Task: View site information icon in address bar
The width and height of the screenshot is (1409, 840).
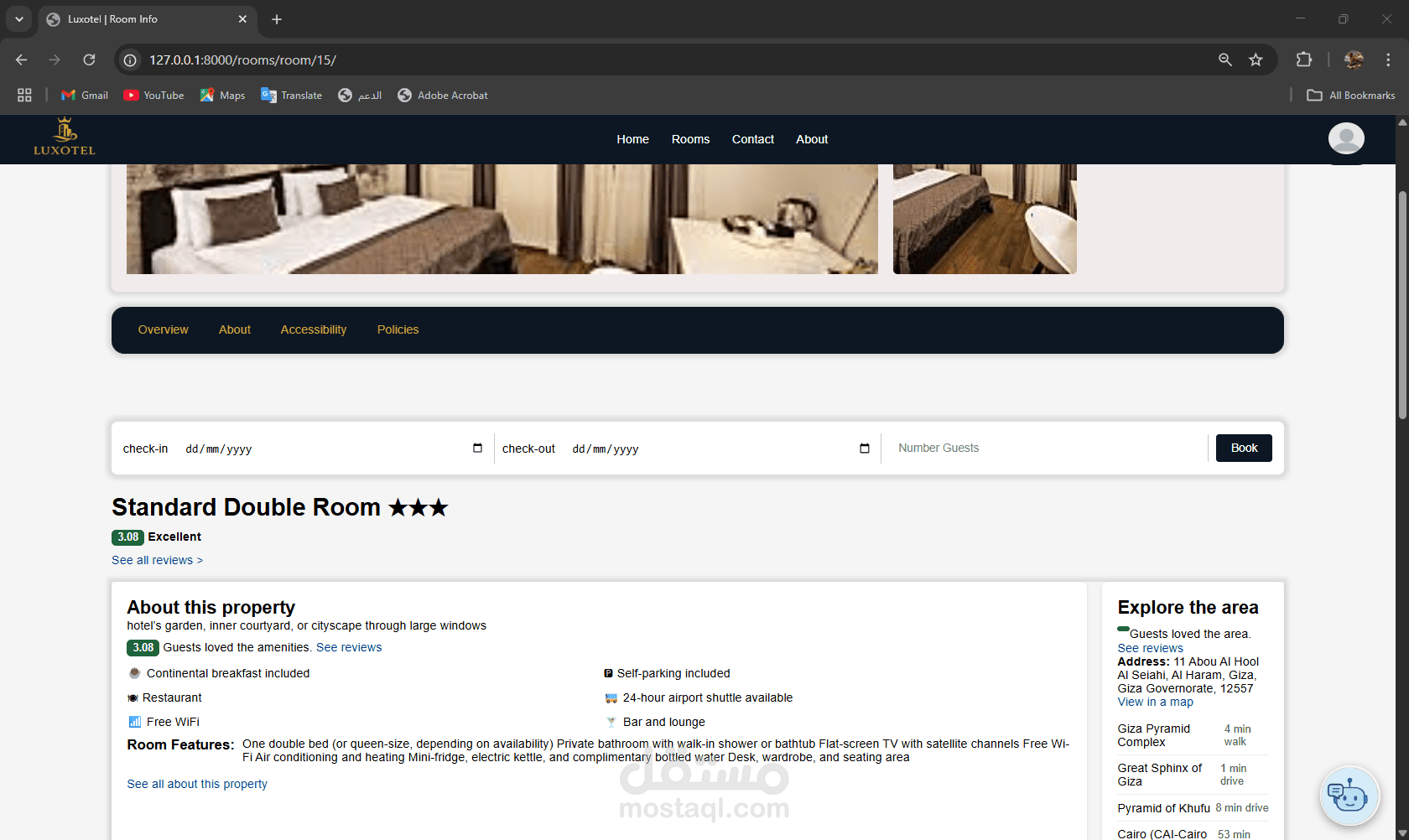Action: [130, 60]
